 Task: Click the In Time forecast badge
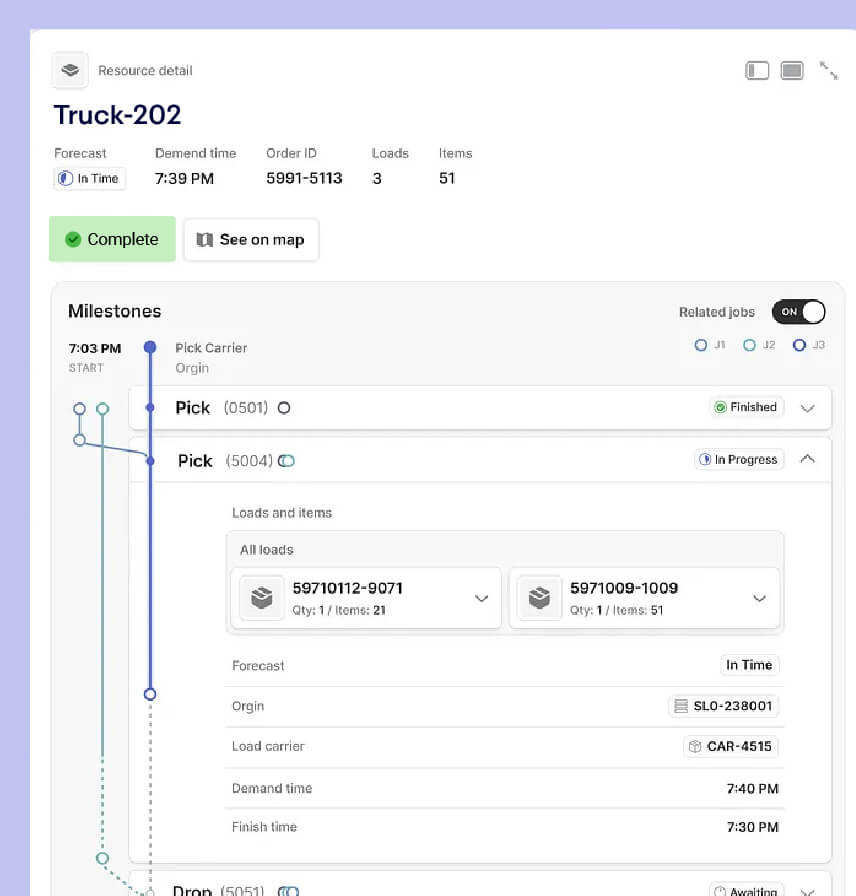click(89, 178)
